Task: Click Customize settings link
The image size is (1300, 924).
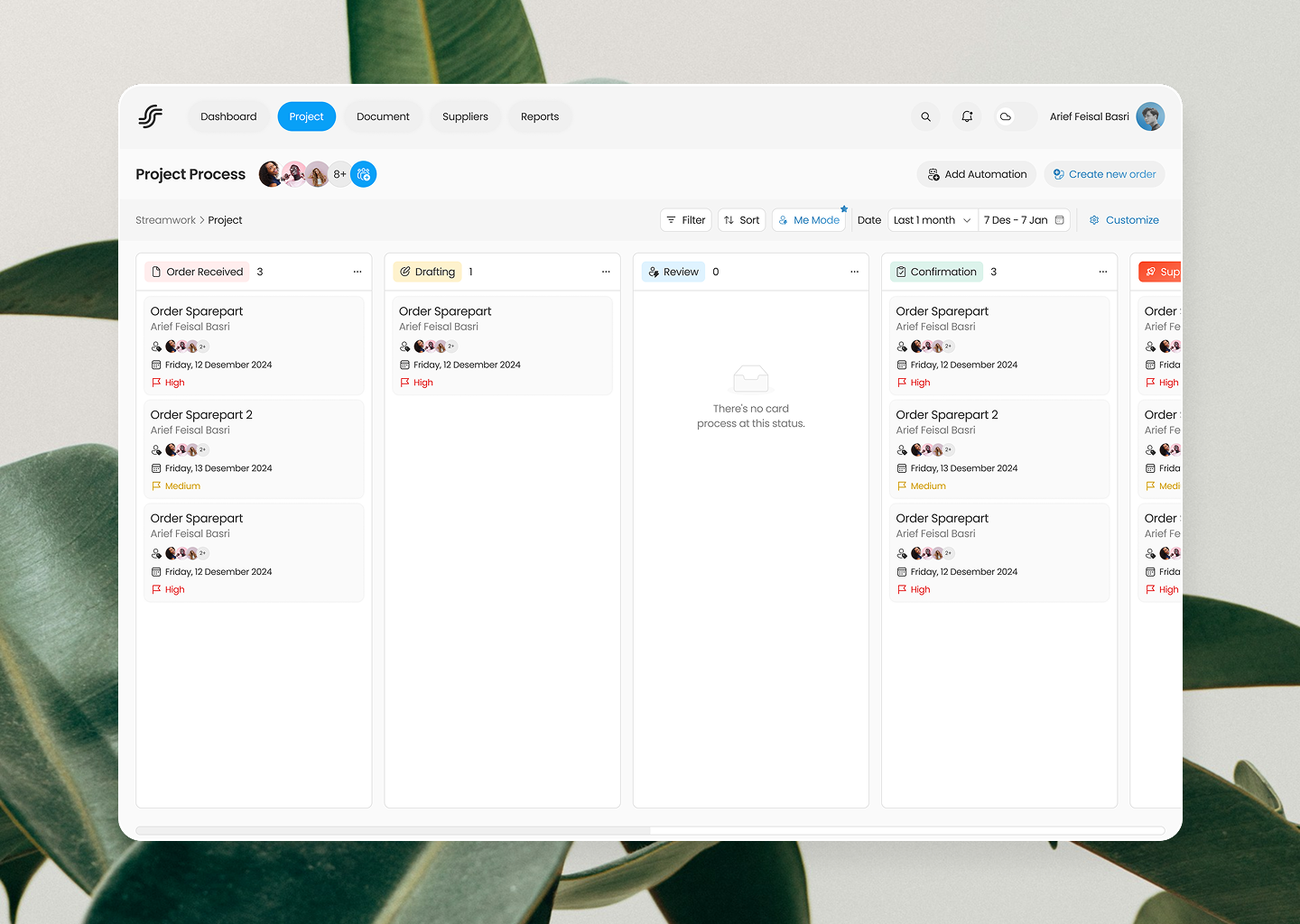Action: pyautogui.click(x=1124, y=220)
